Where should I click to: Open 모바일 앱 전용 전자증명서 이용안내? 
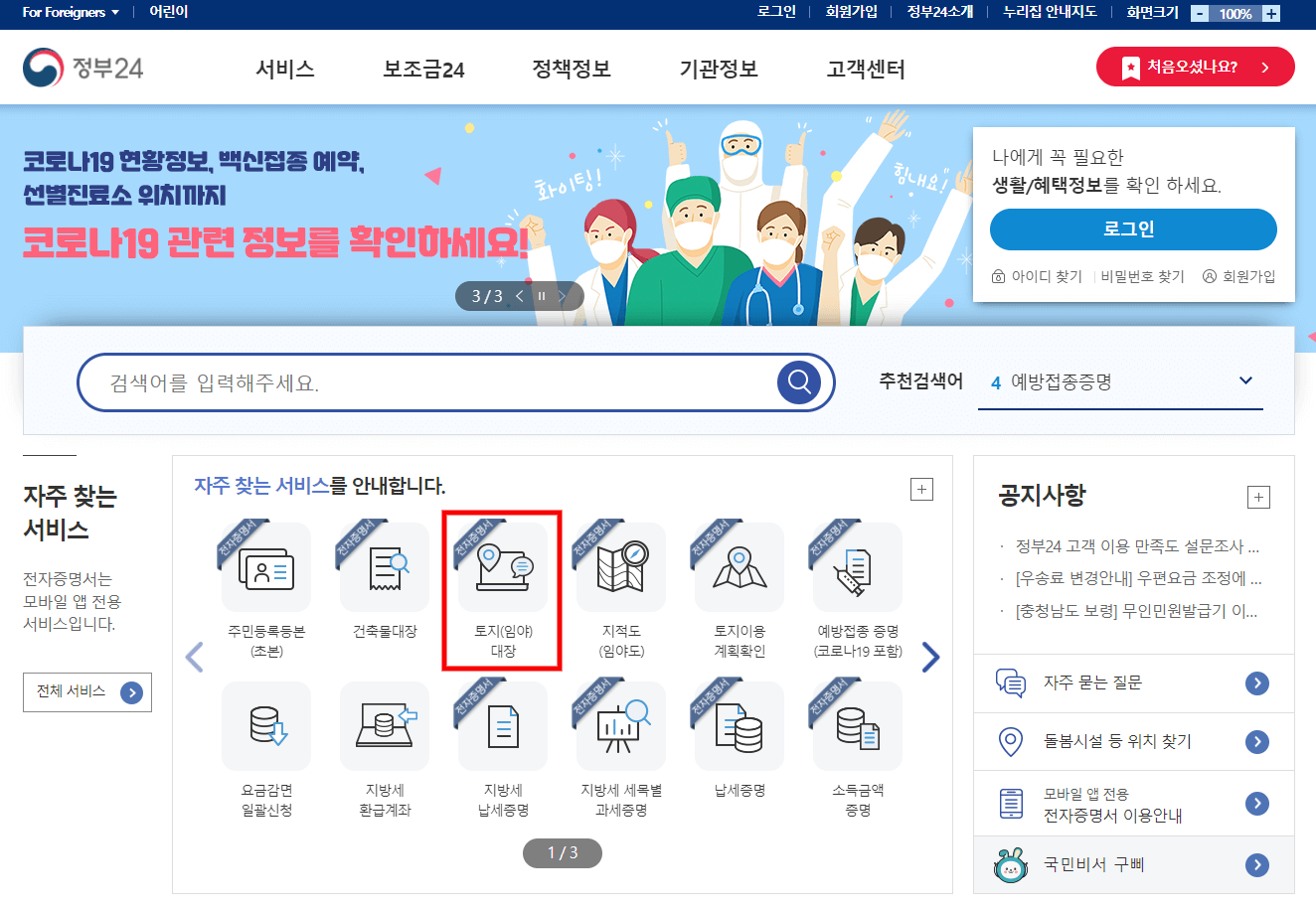click(x=1134, y=804)
